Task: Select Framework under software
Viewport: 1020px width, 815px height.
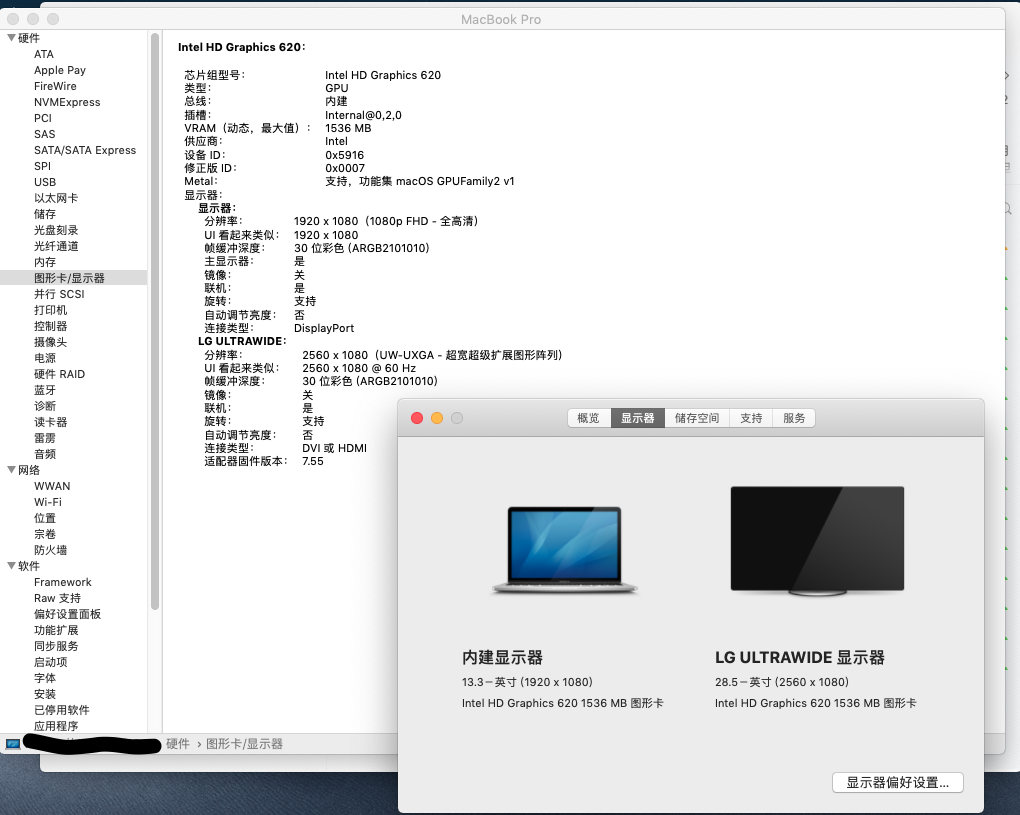Action: pyautogui.click(x=62, y=582)
